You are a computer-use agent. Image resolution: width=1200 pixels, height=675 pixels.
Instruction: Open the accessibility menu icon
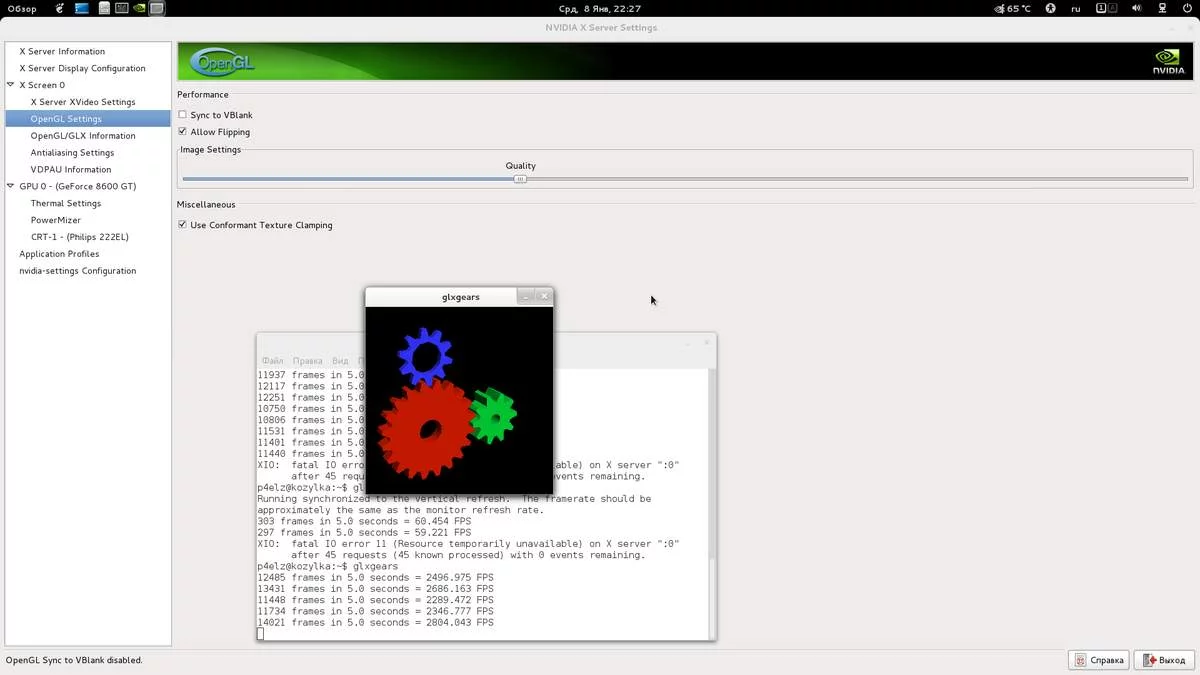(x=1051, y=8)
